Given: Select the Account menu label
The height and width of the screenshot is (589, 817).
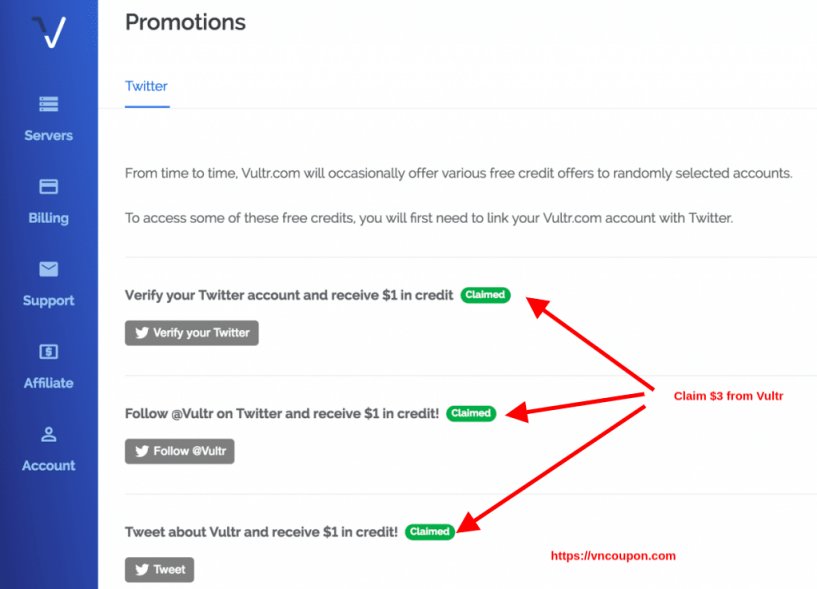Looking at the screenshot, I should click(48, 465).
